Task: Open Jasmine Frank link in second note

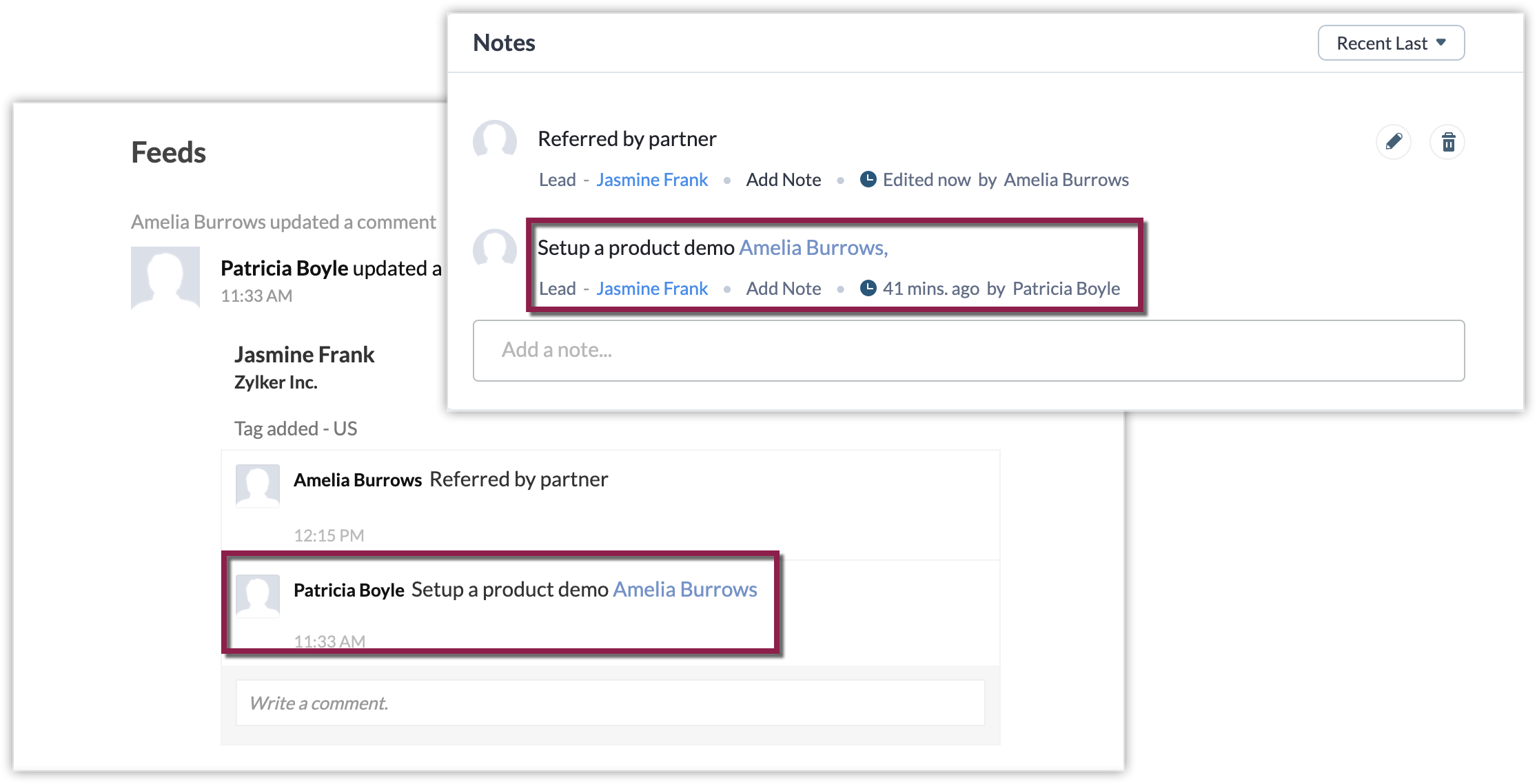Action: pyautogui.click(x=651, y=289)
